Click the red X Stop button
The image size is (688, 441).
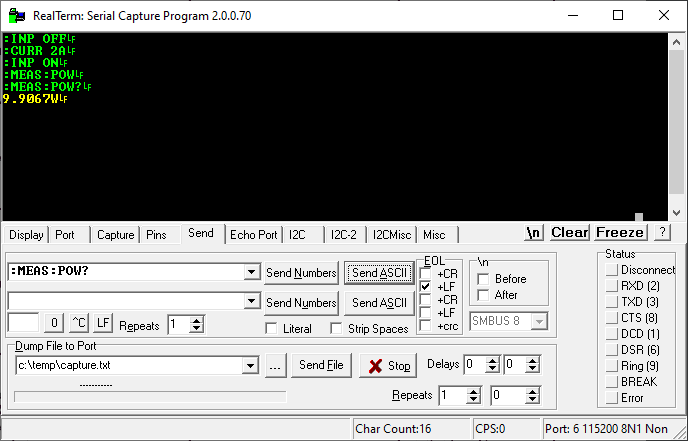point(388,366)
